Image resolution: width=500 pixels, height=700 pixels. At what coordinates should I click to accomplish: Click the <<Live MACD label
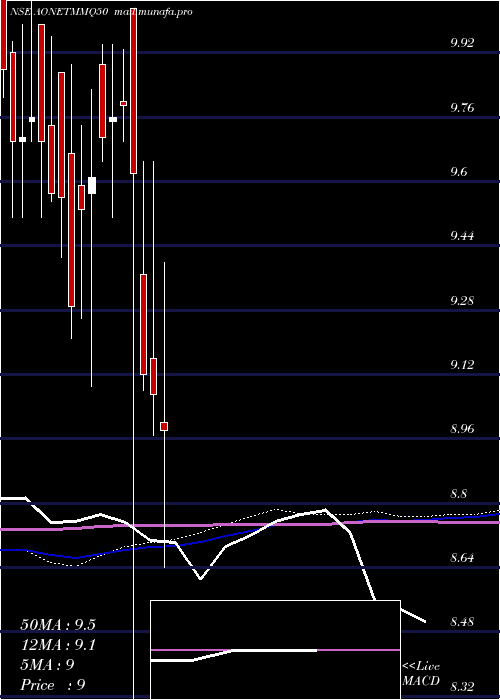click(x=421, y=673)
